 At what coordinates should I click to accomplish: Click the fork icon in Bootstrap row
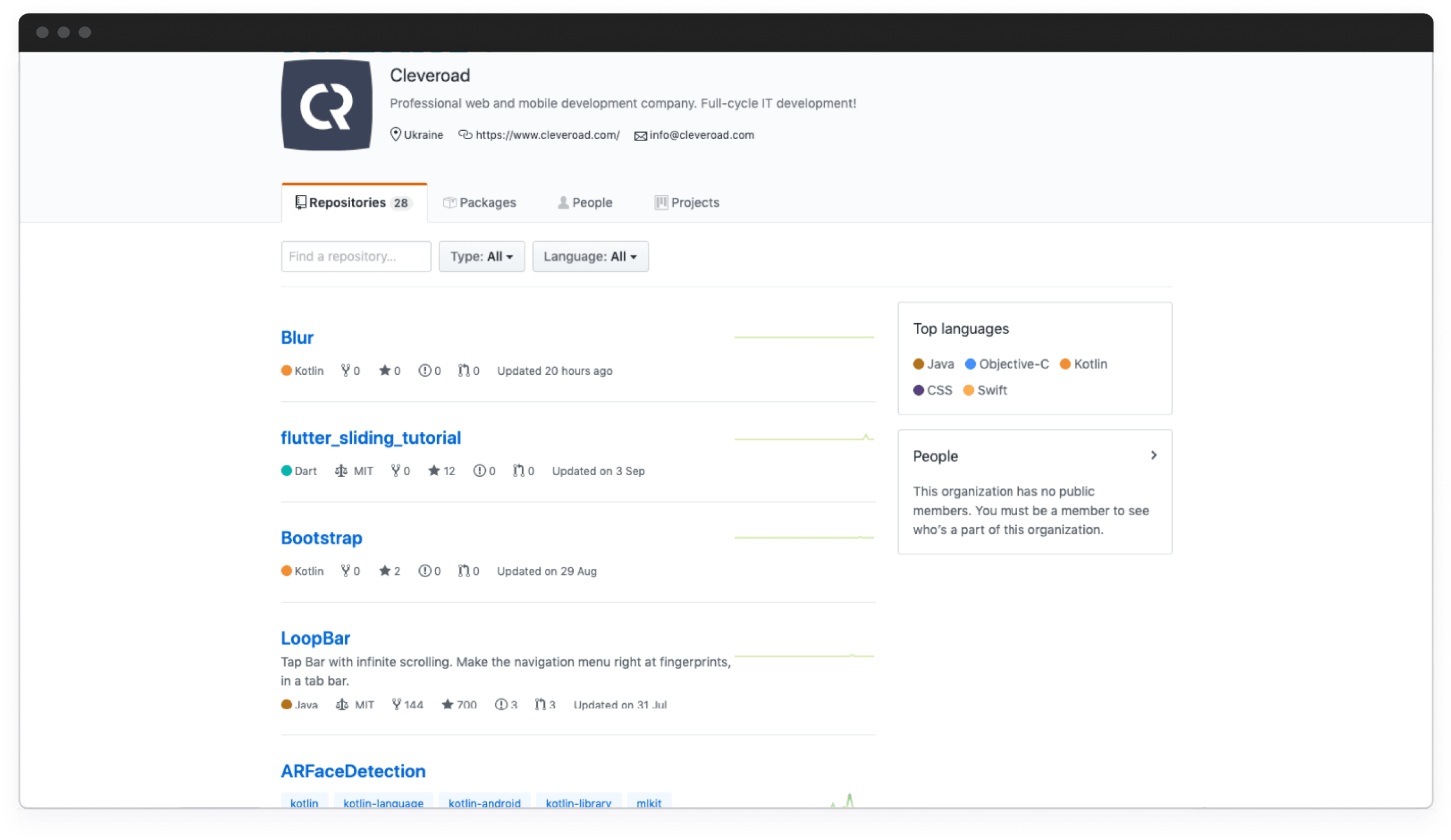click(346, 571)
